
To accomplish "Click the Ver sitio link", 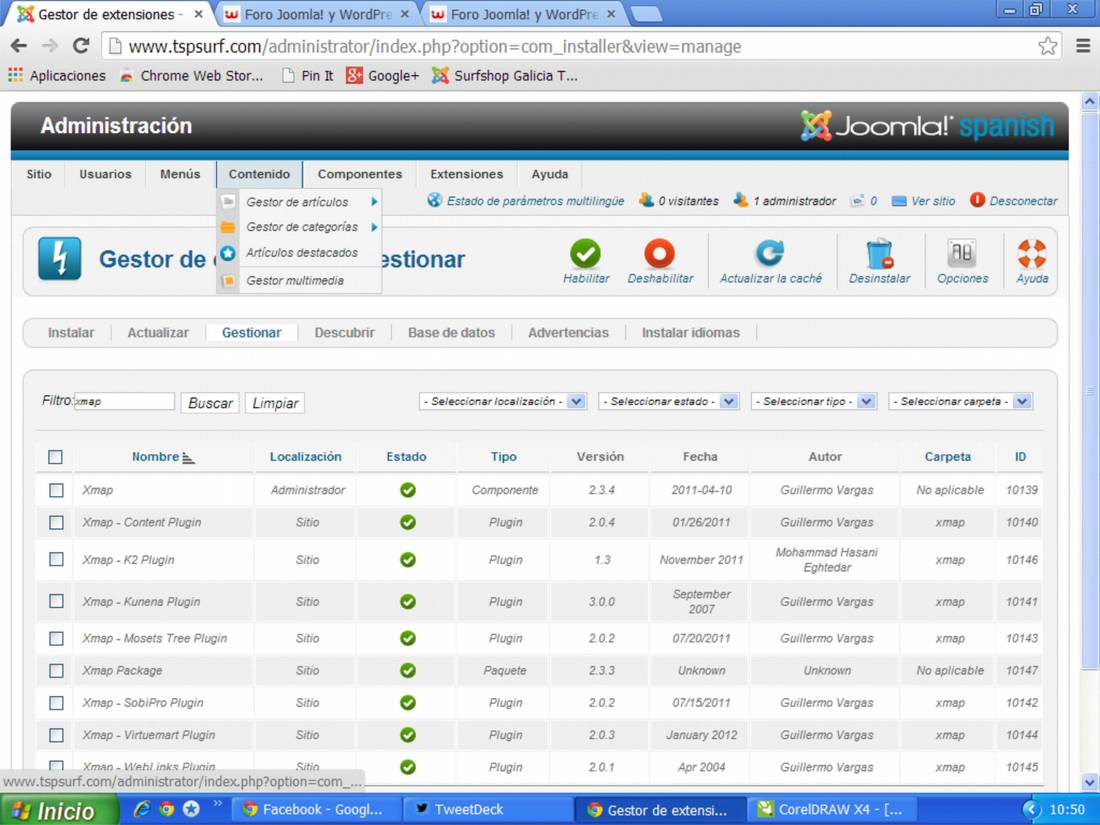I will coord(923,201).
